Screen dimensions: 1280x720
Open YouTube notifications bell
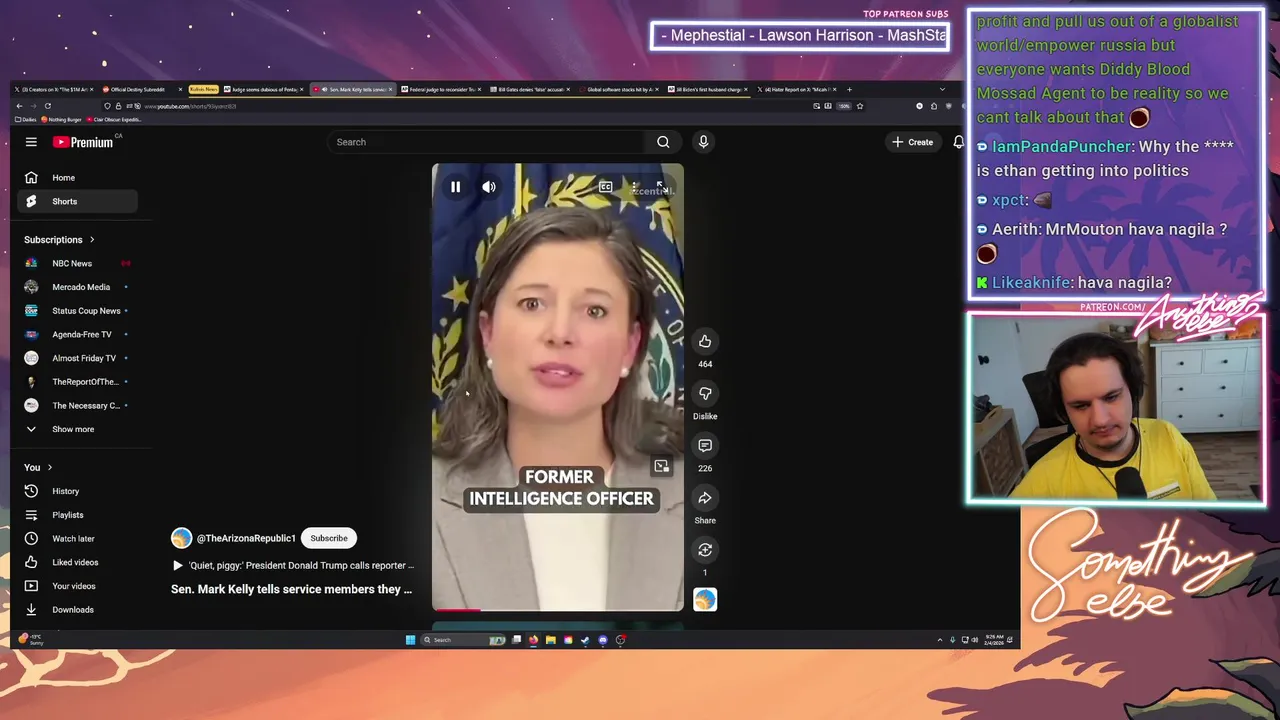pos(958,142)
